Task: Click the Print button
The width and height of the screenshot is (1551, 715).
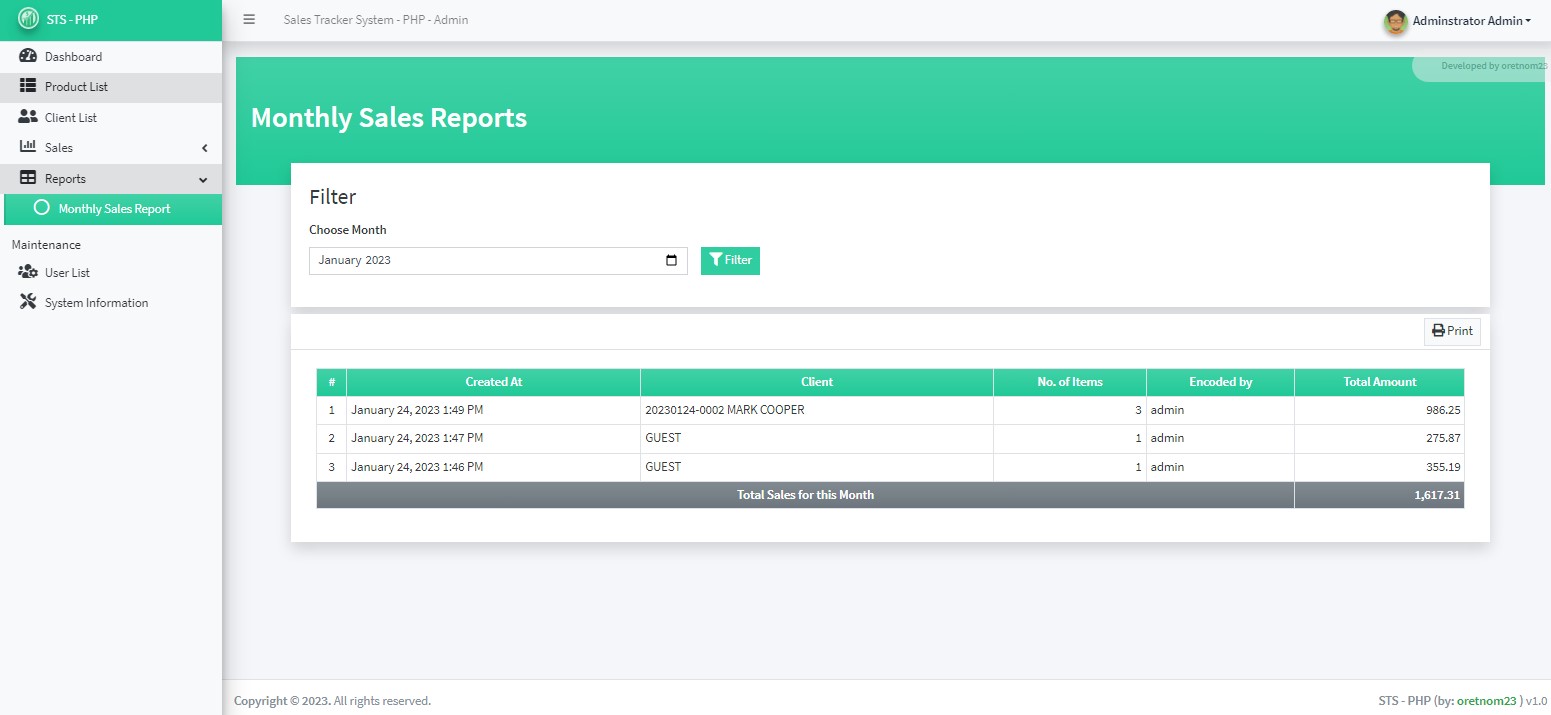Action: tap(1452, 331)
